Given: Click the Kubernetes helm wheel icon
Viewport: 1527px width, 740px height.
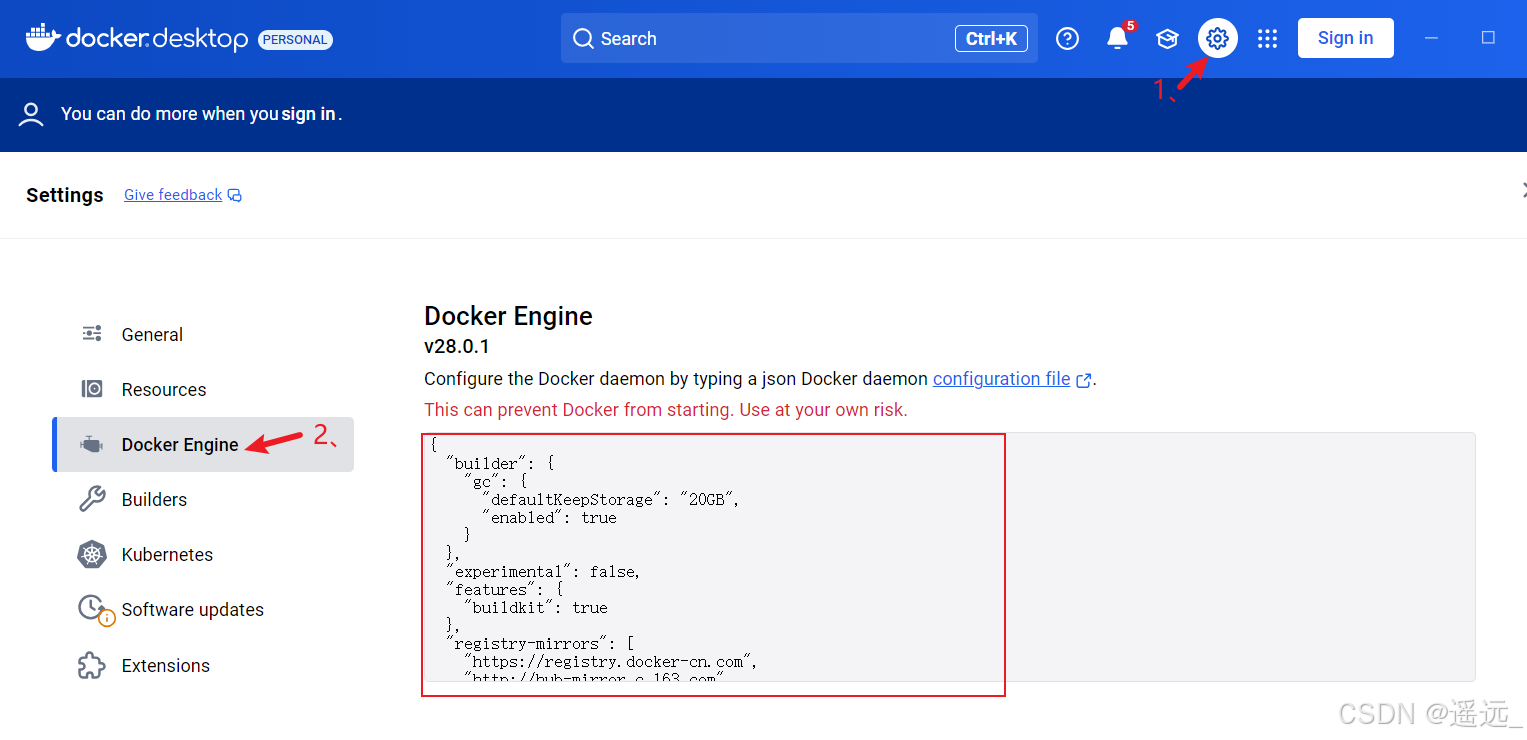Looking at the screenshot, I should [x=92, y=554].
